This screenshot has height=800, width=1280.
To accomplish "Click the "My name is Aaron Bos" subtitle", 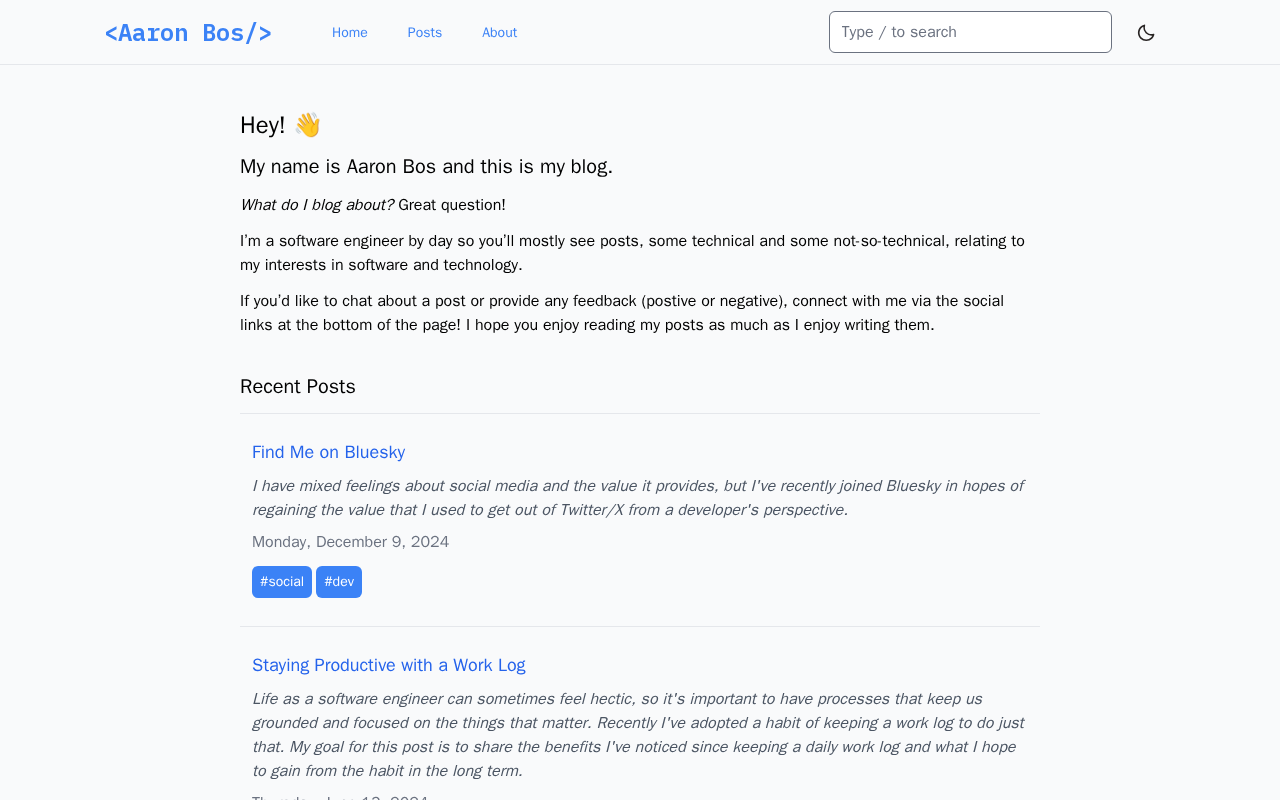I will pyautogui.click(x=426, y=167).
